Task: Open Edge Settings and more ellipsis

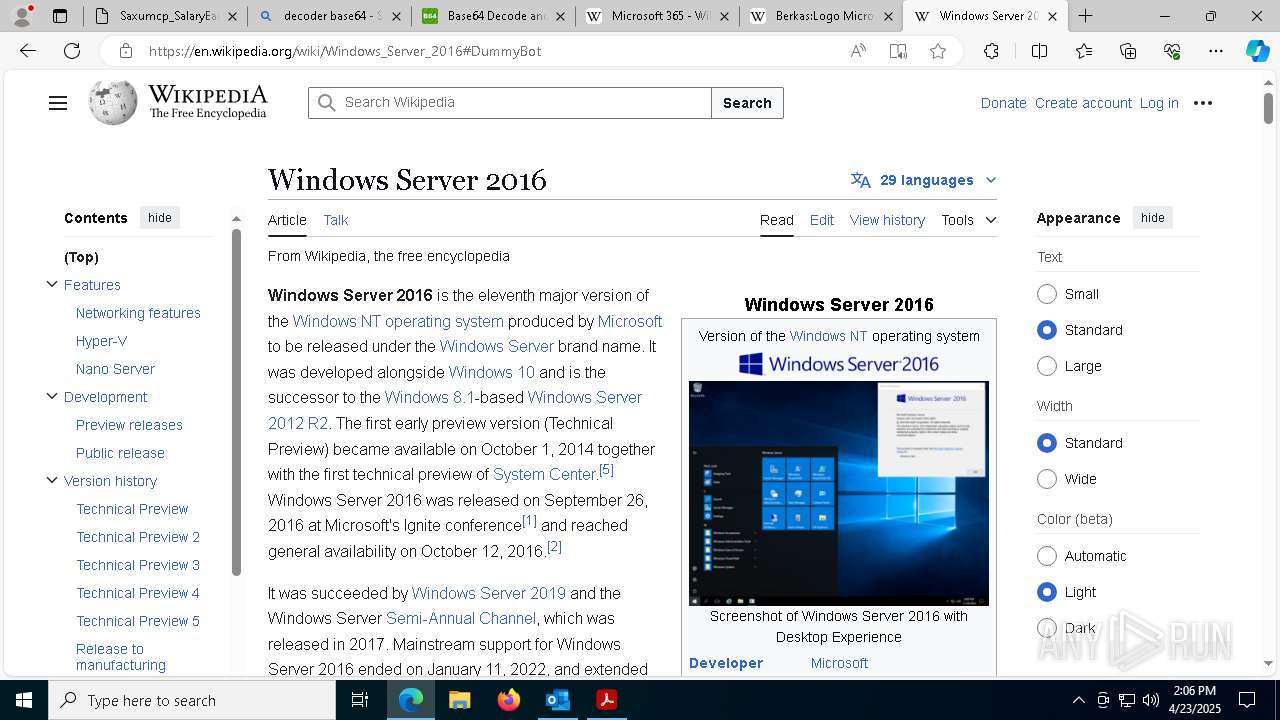Action: coord(1216,51)
